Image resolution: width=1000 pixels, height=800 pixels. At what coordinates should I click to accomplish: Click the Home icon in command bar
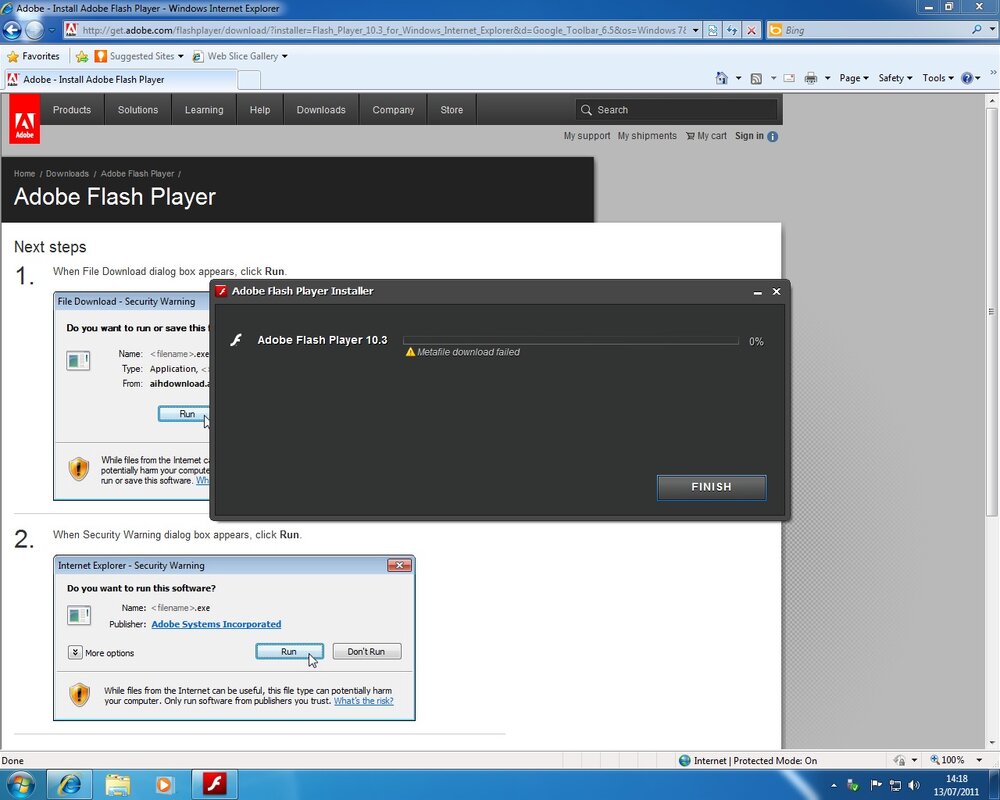click(721, 78)
